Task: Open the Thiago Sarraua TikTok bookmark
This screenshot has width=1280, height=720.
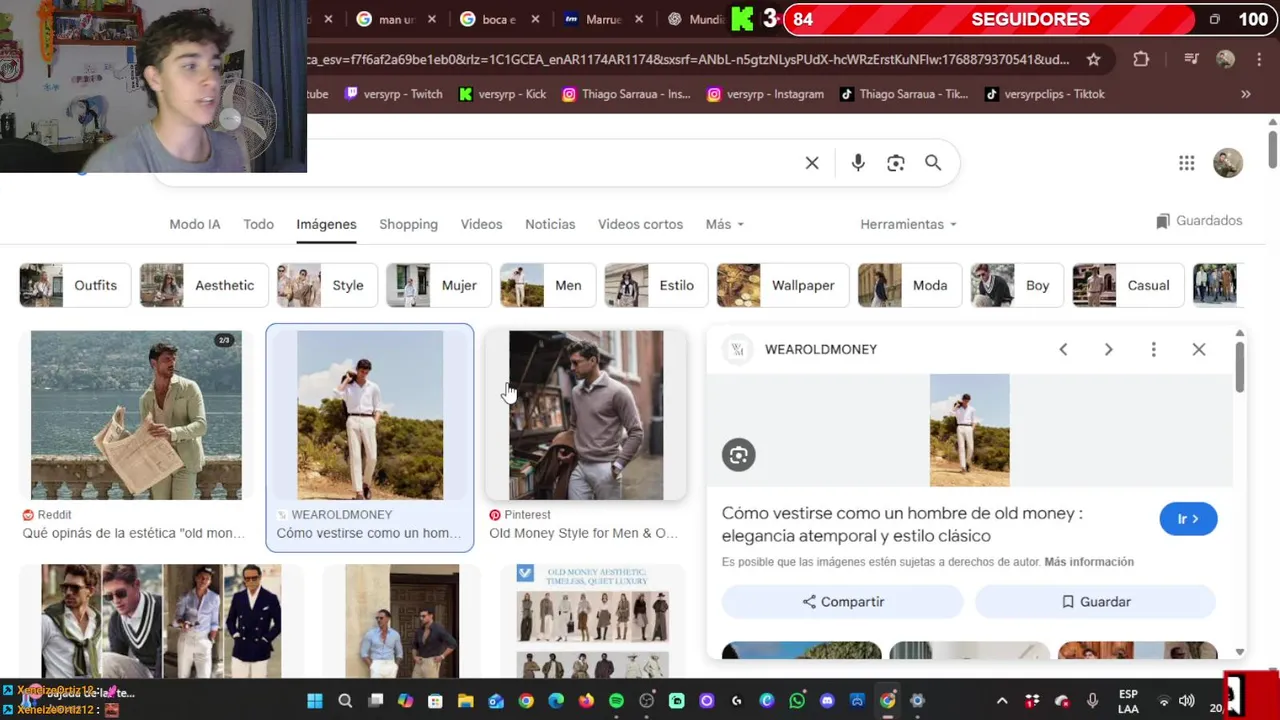Action: [904, 94]
